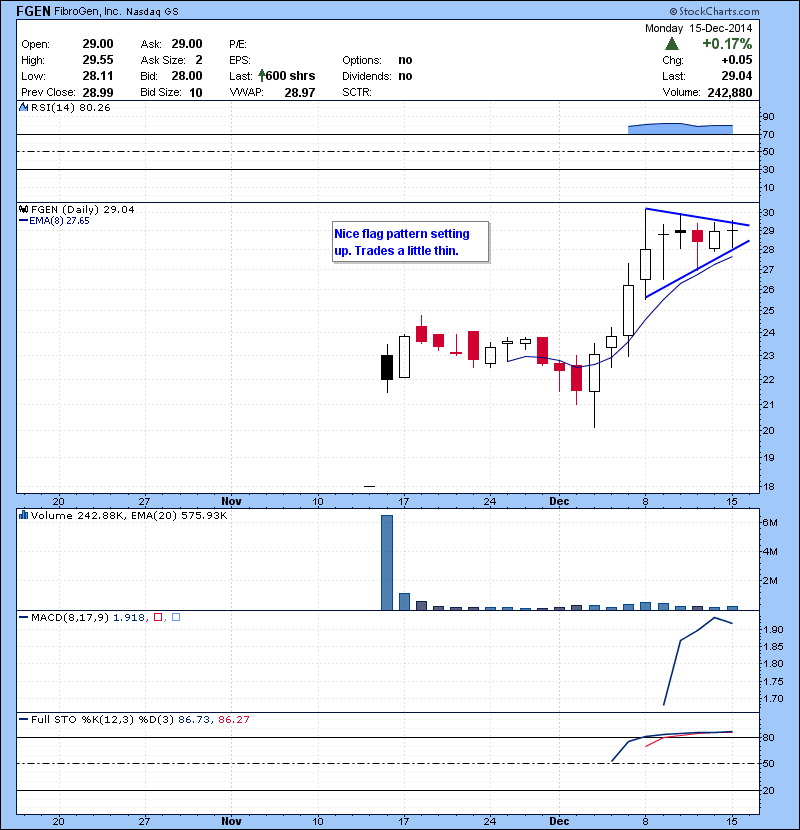Click the +0.17% percent change value
This screenshot has height=830, width=800.
tap(727, 44)
